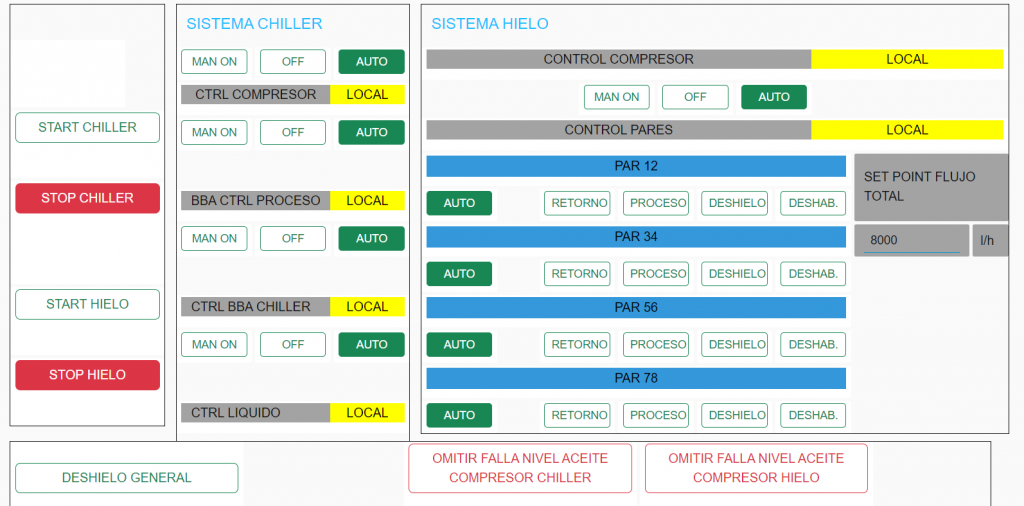Image resolution: width=1024 pixels, height=506 pixels.
Task: Enable AUTO below chiller CTRL COMPRESOR label
Action: pos(371,132)
